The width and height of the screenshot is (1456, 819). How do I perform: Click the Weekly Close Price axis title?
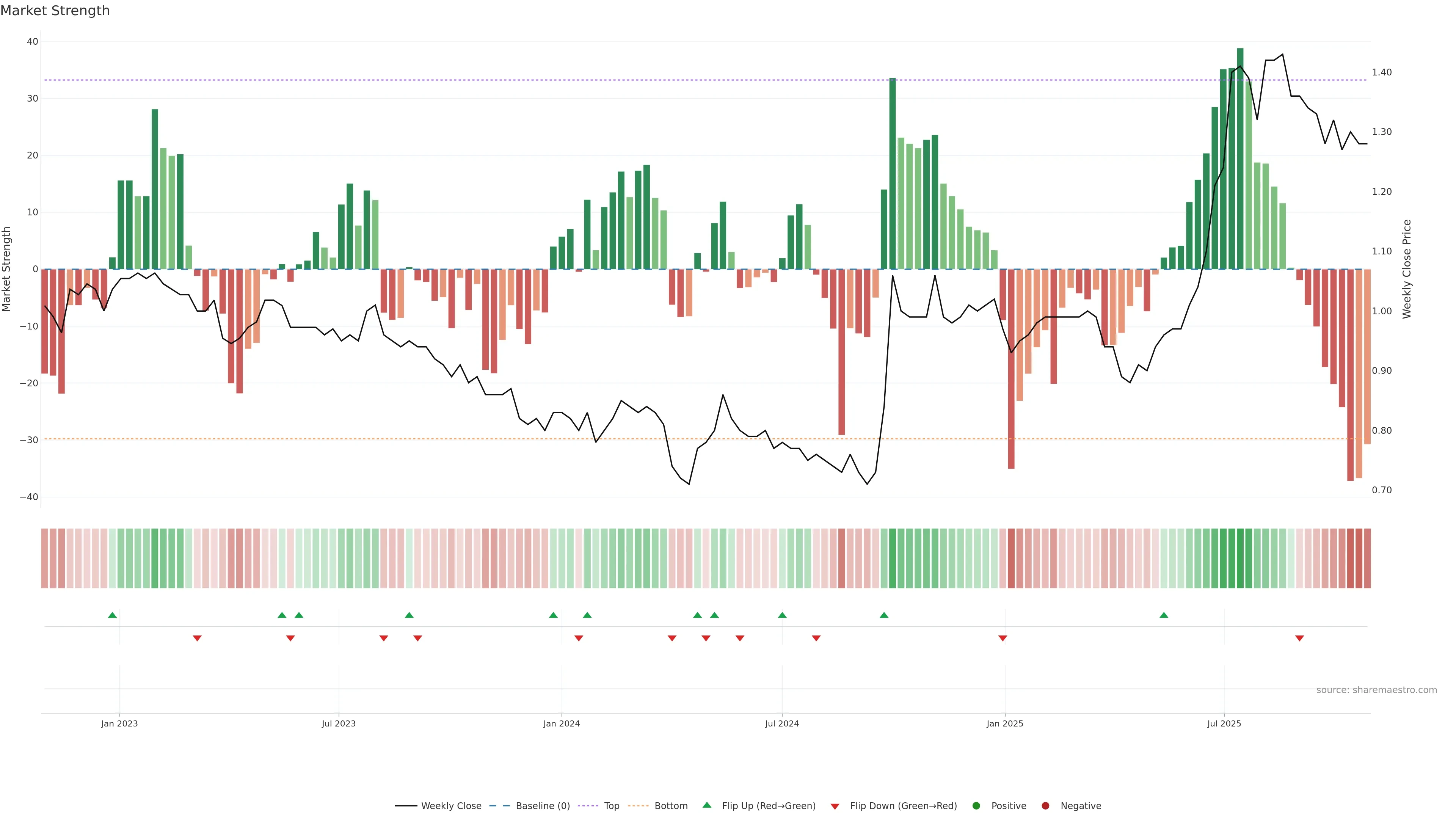(x=1407, y=269)
